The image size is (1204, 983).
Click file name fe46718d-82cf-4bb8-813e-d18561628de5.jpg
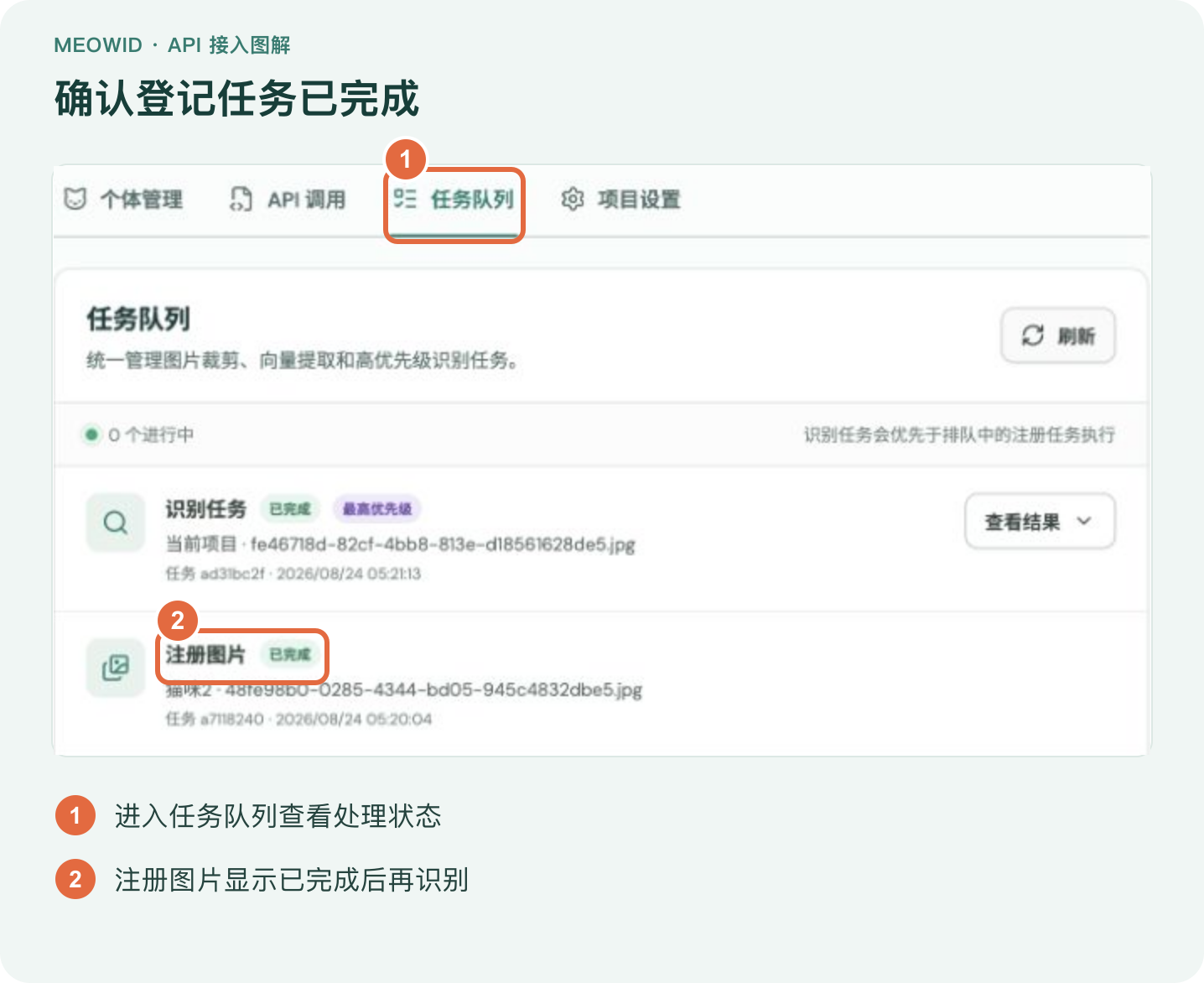[x=443, y=544]
